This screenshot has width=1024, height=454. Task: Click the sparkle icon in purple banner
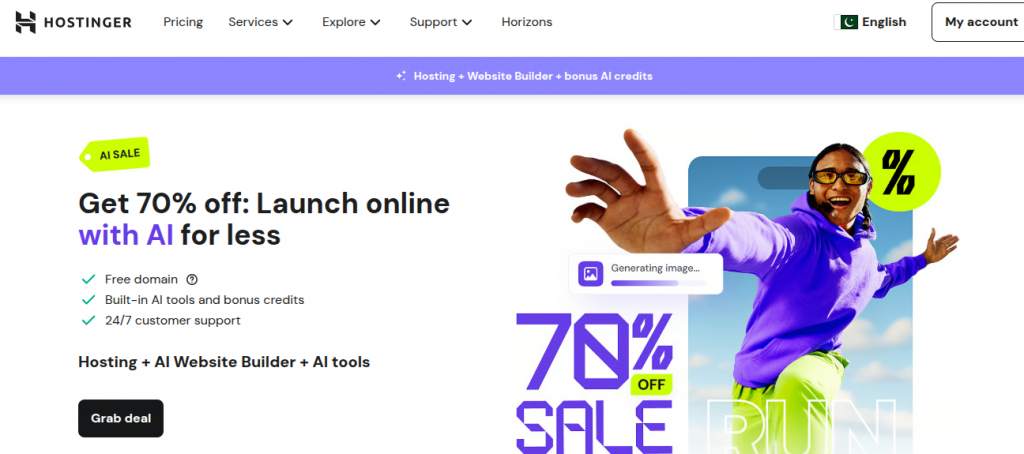(x=402, y=76)
